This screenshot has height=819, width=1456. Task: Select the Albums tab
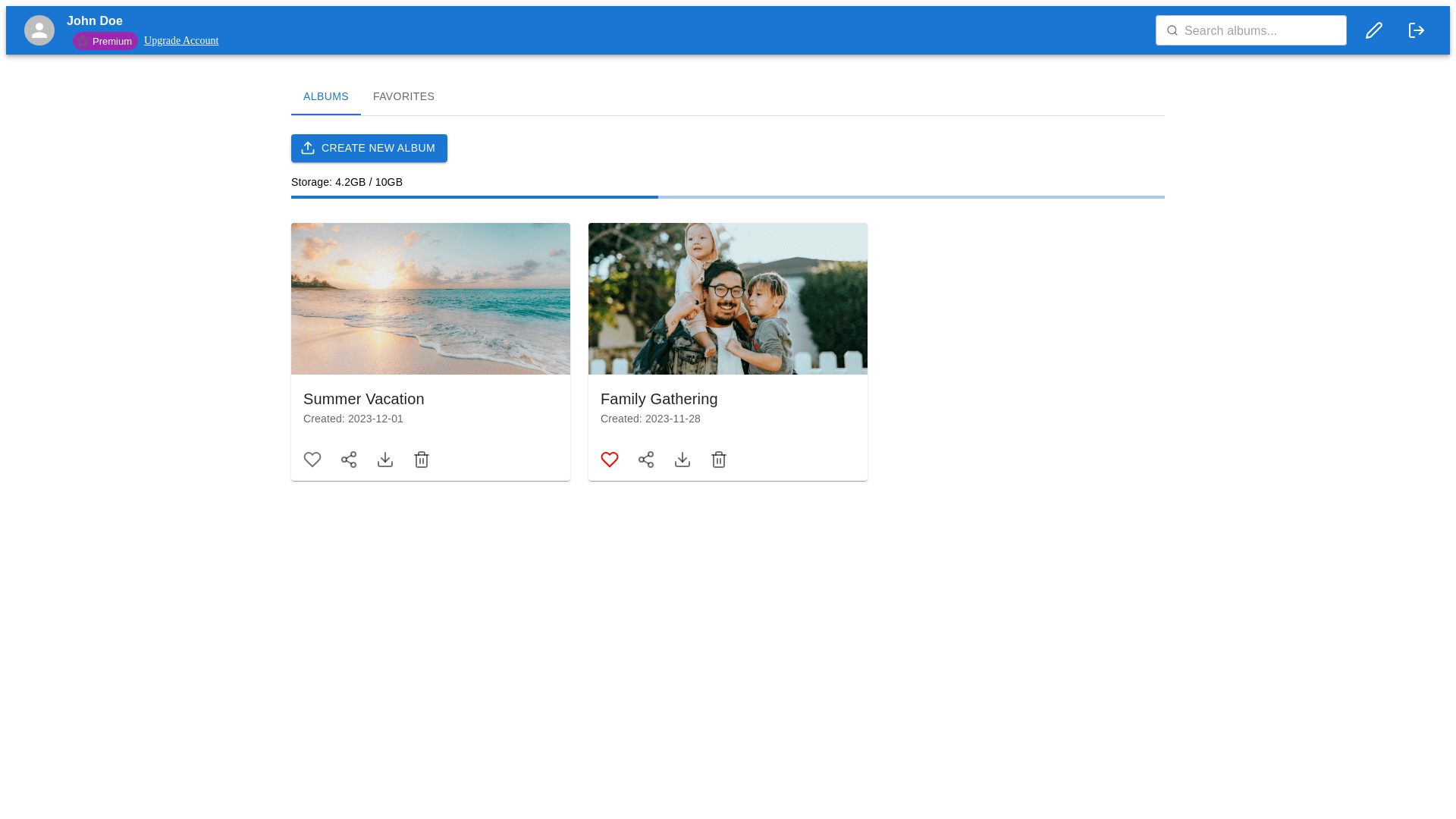[326, 96]
